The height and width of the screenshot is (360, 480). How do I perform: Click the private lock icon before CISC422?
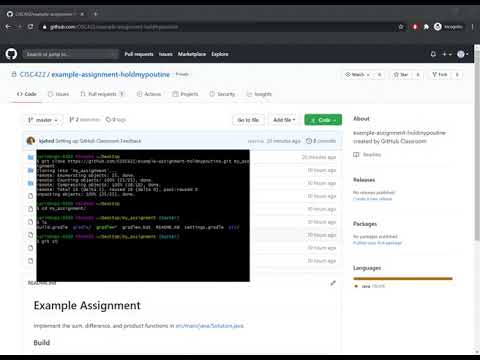[14, 74]
